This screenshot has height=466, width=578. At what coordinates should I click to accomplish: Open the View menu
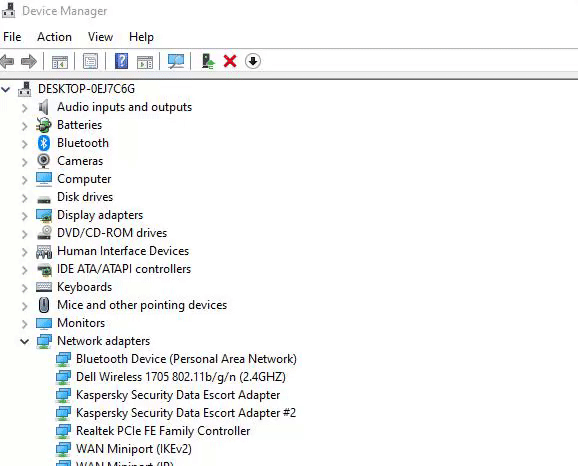[x=100, y=37]
